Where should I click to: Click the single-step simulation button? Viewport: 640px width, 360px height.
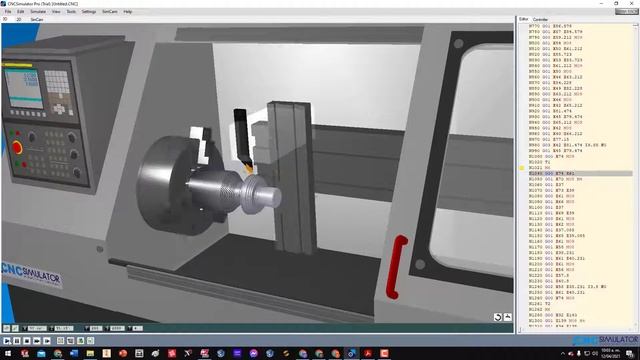click(x=47, y=340)
